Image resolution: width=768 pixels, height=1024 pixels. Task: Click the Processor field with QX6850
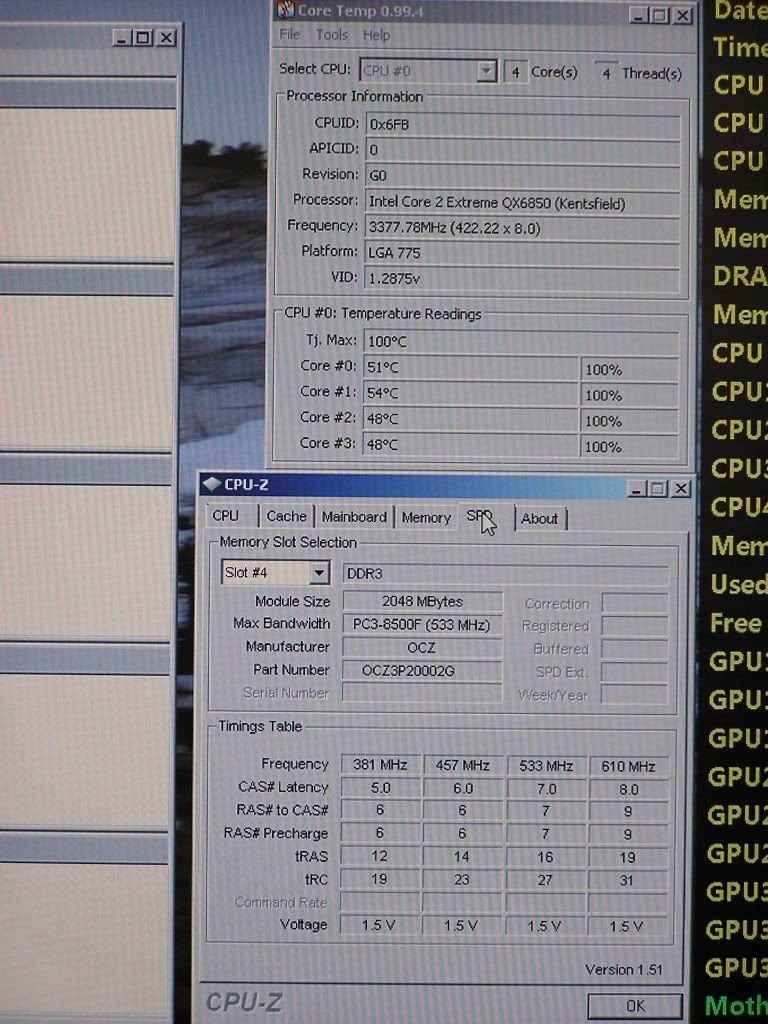(x=522, y=202)
